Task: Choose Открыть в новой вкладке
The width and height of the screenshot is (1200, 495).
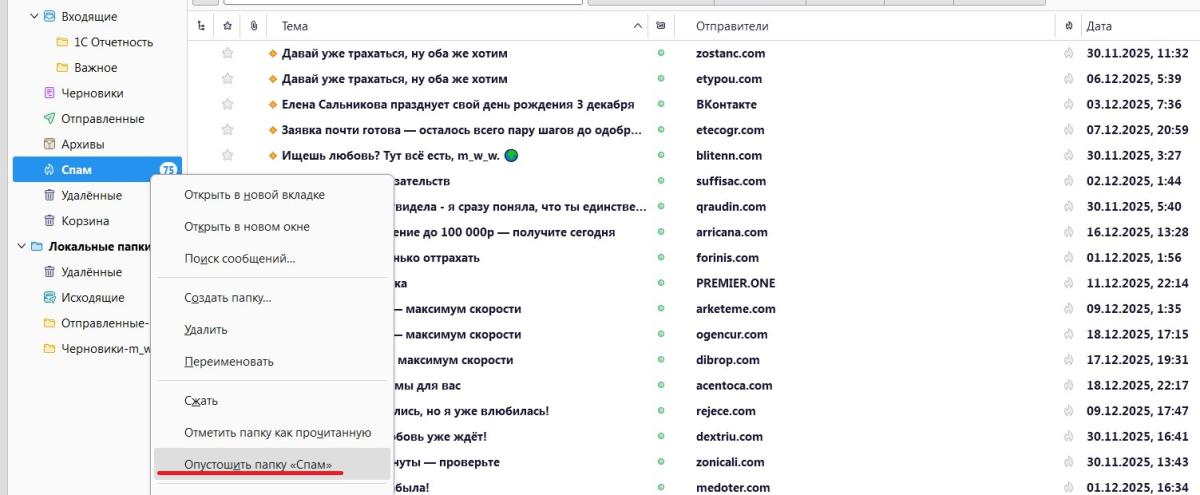Action: [254, 195]
